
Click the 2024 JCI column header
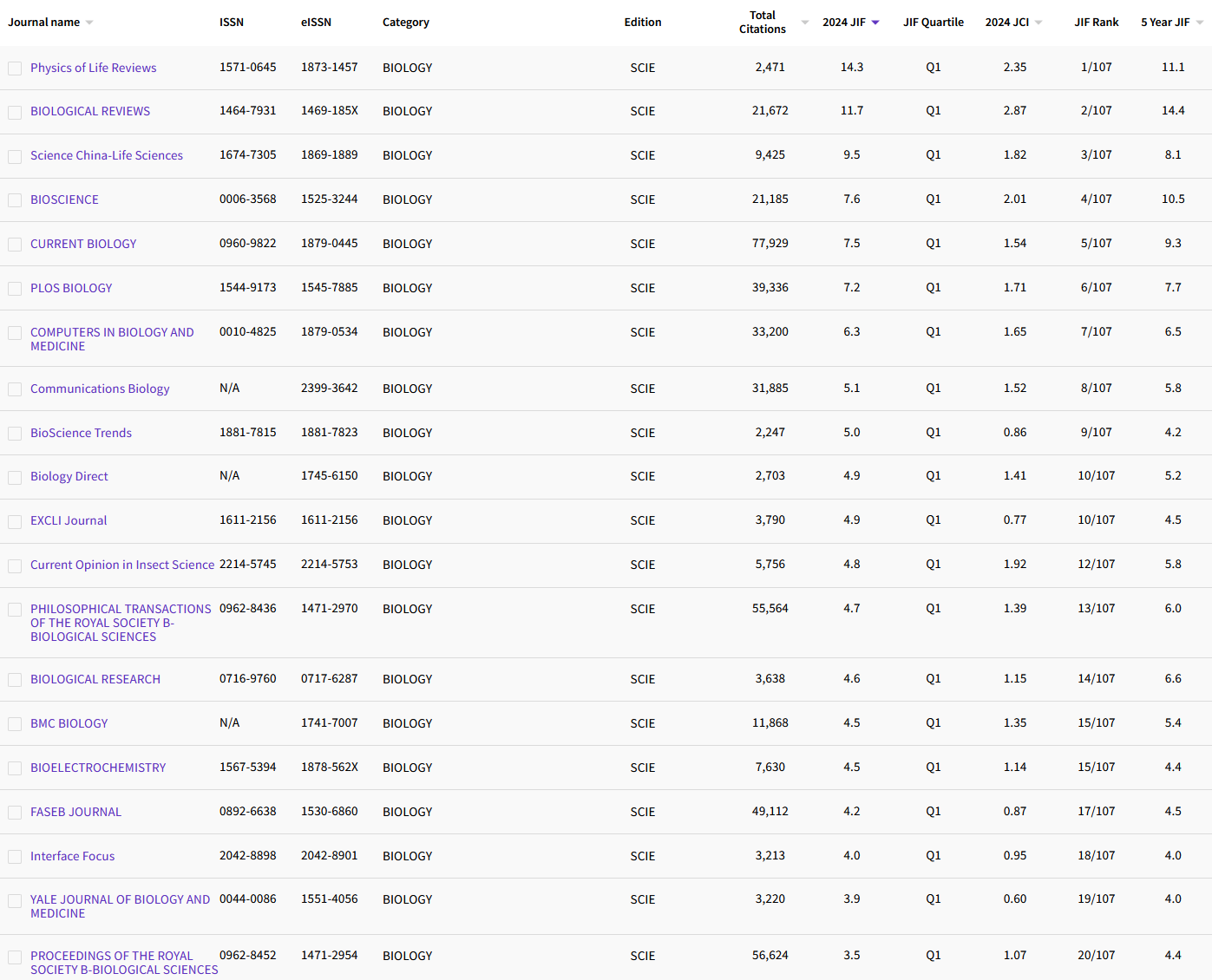[1007, 23]
